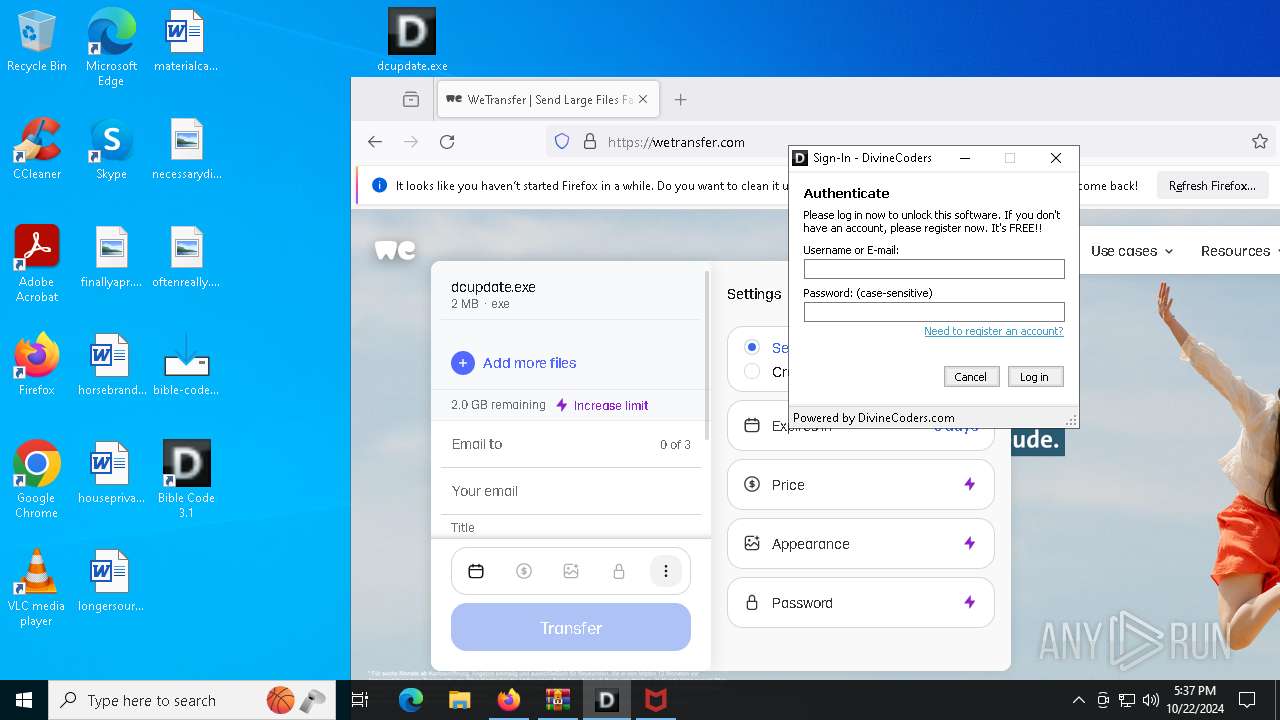Screen dimensions: 1280x720
Task: Click the Your email input field
Action: click(x=571, y=491)
